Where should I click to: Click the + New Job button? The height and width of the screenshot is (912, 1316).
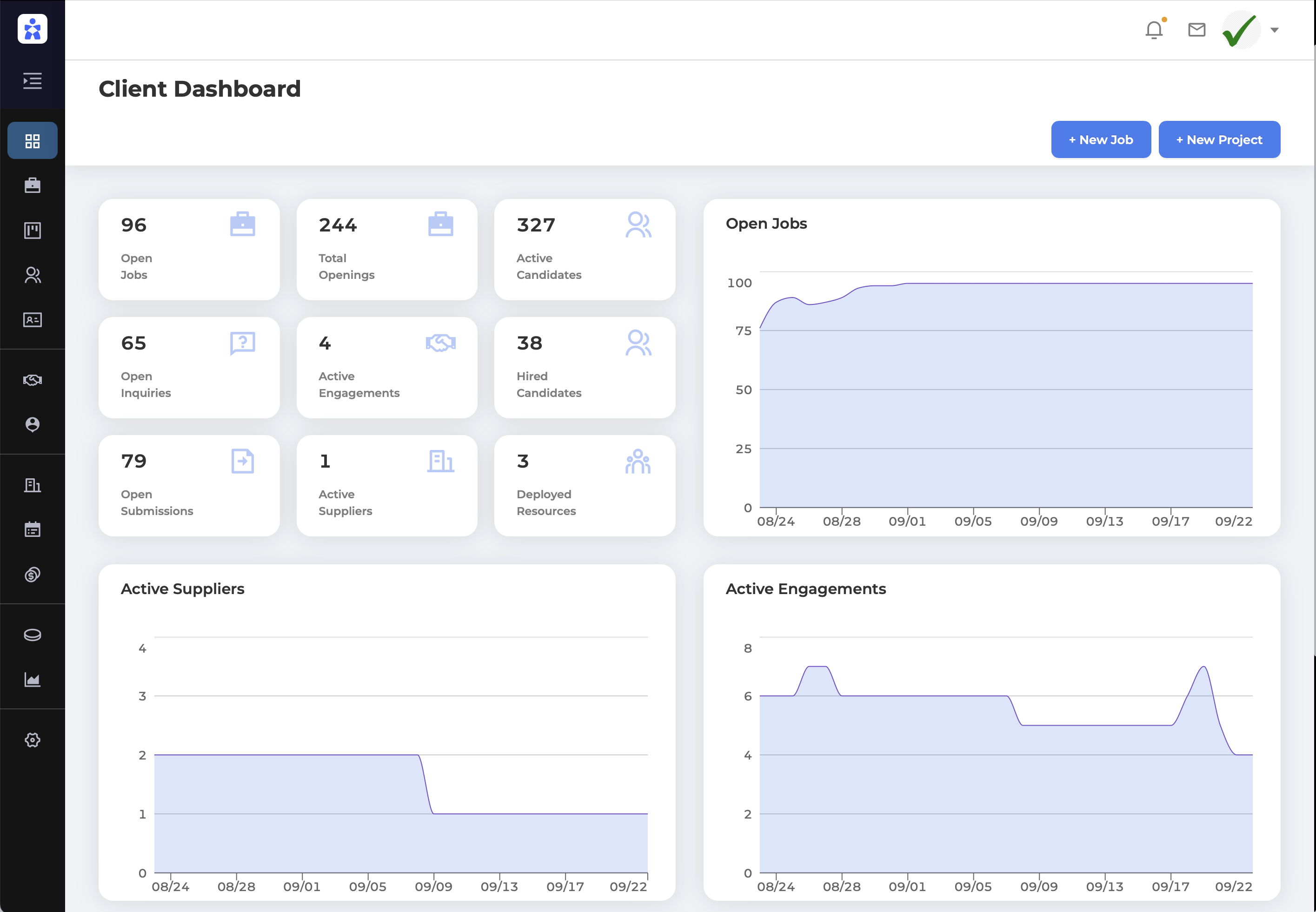1101,139
